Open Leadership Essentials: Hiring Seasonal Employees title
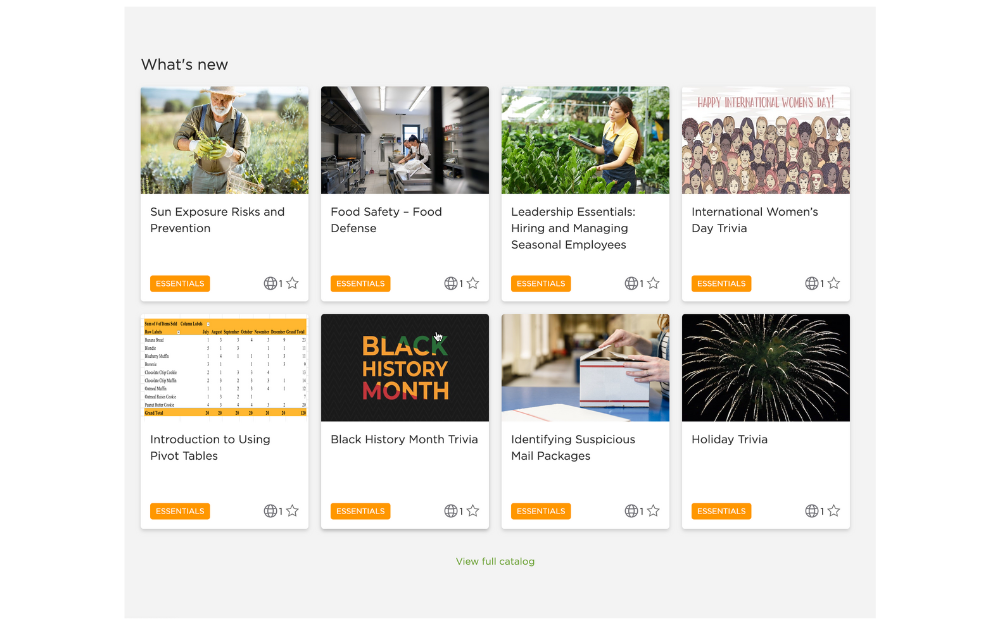 [573, 228]
